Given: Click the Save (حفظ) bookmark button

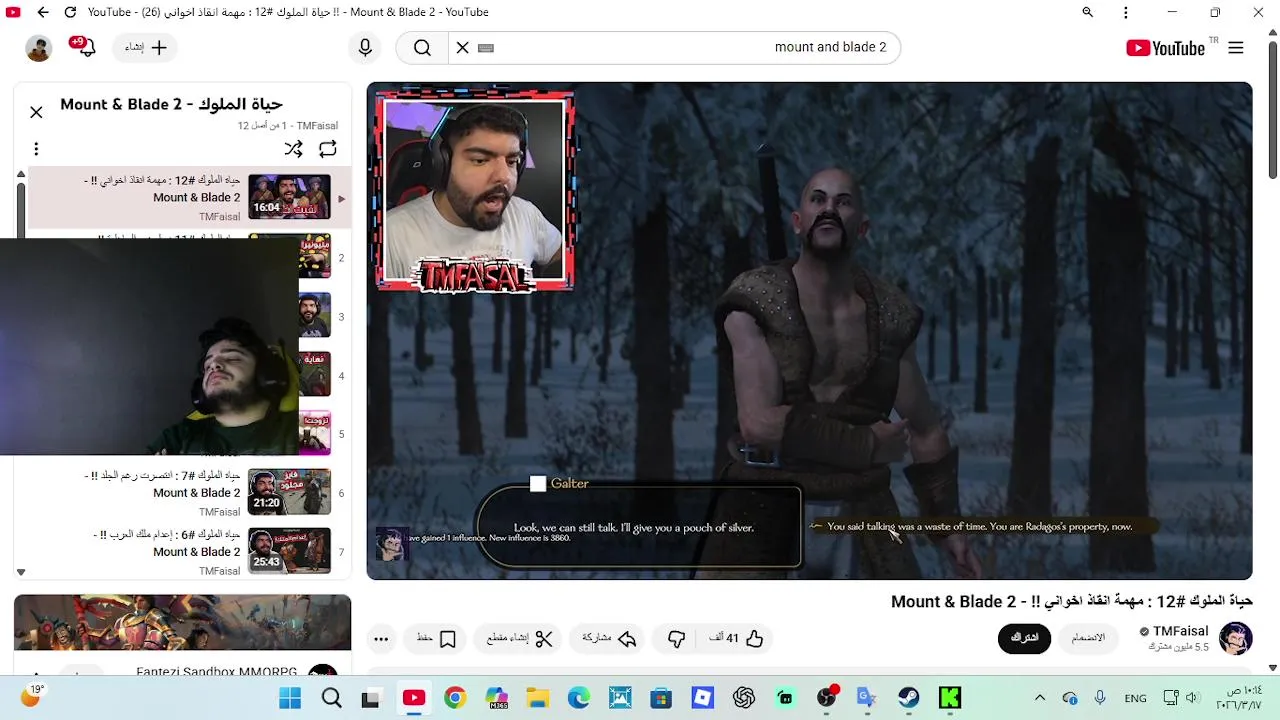Looking at the screenshot, I should (x=436, y=638).
